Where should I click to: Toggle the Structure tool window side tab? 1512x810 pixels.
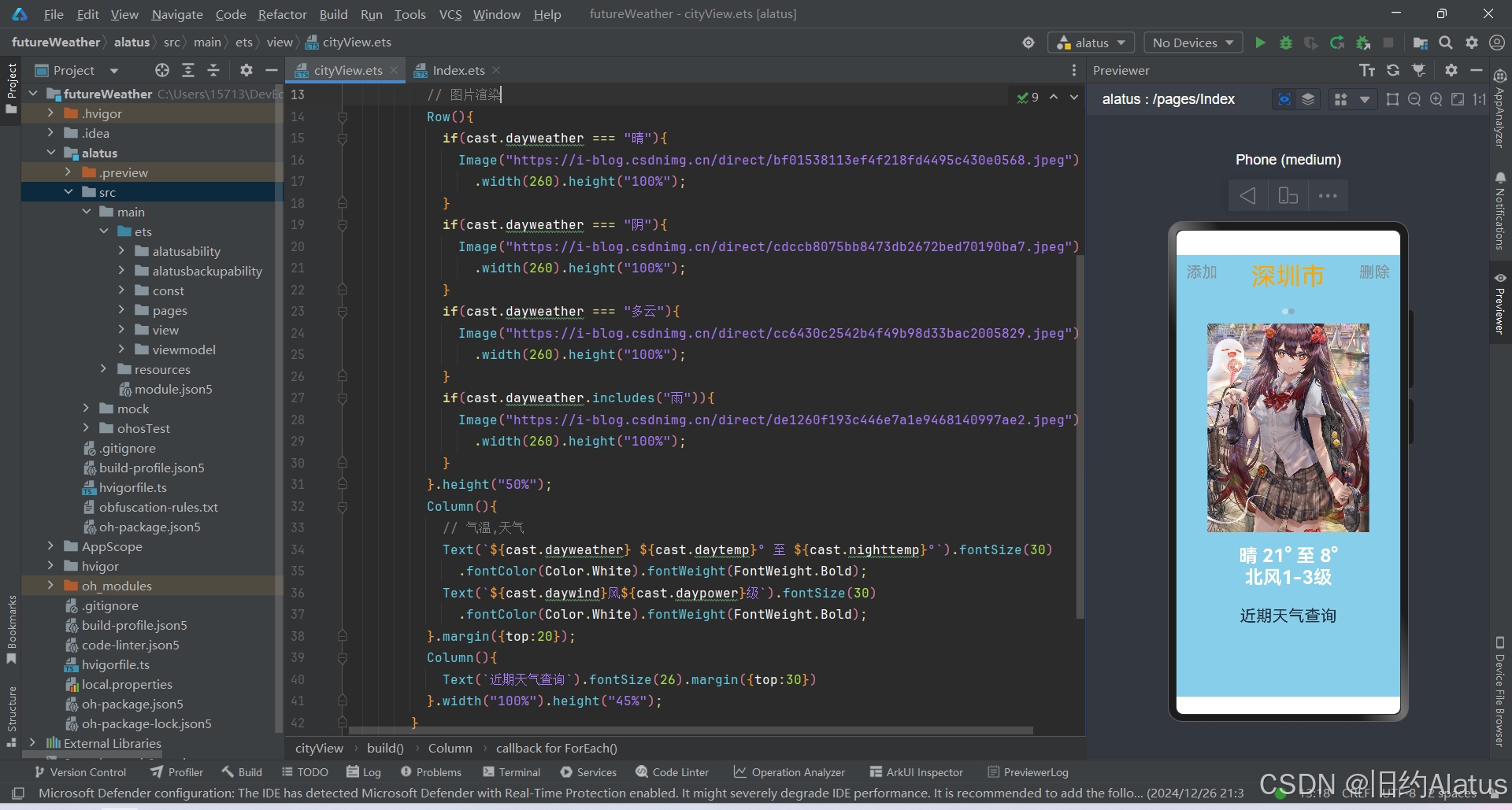tap(11, 716)
